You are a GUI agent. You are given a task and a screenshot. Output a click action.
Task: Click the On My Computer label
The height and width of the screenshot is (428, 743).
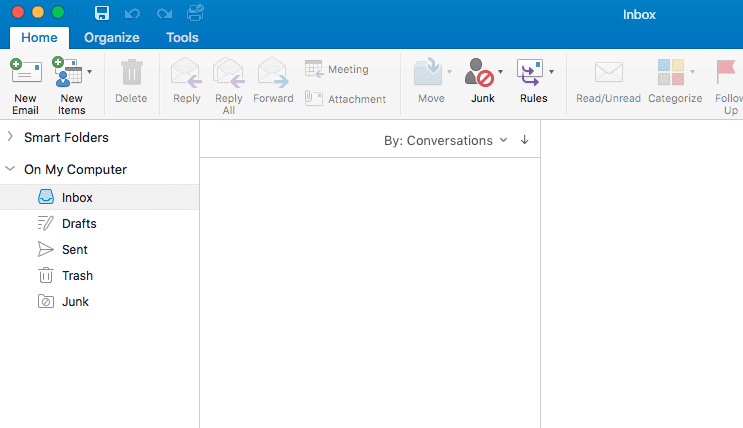click(75, 169)
